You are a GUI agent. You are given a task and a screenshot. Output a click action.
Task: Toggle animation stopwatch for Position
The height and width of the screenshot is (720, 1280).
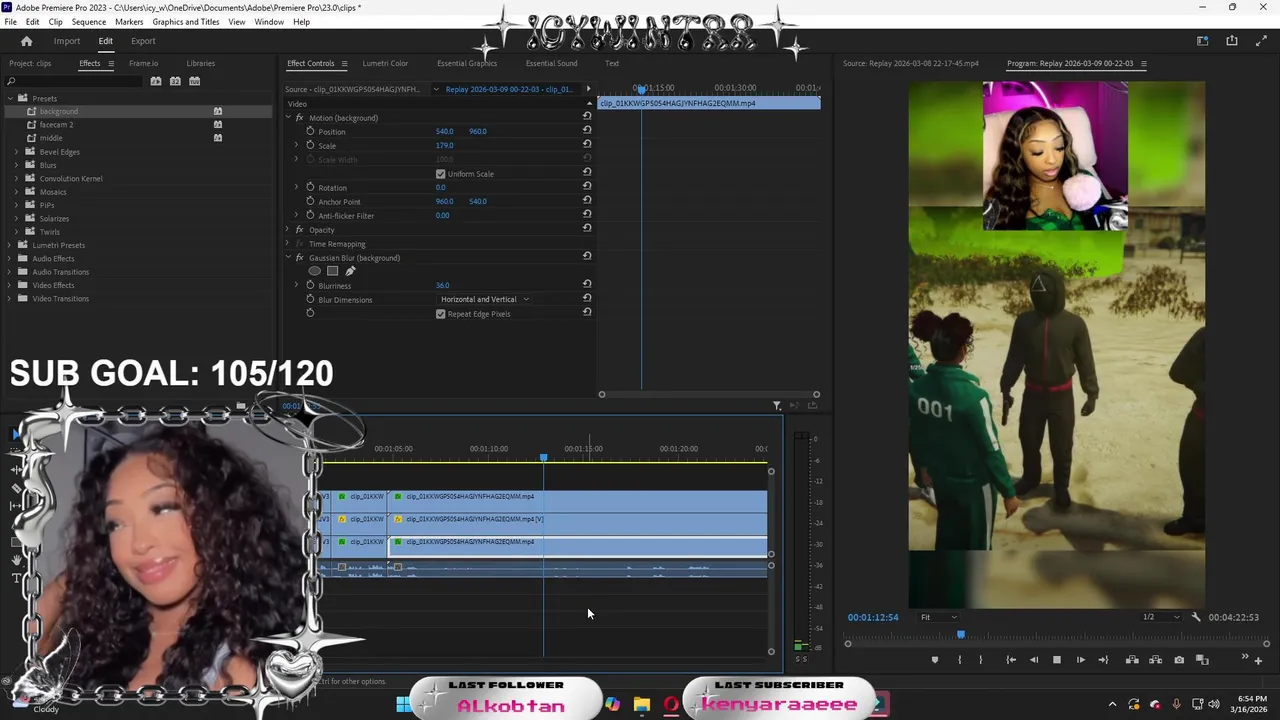click(x=310, y=131)
